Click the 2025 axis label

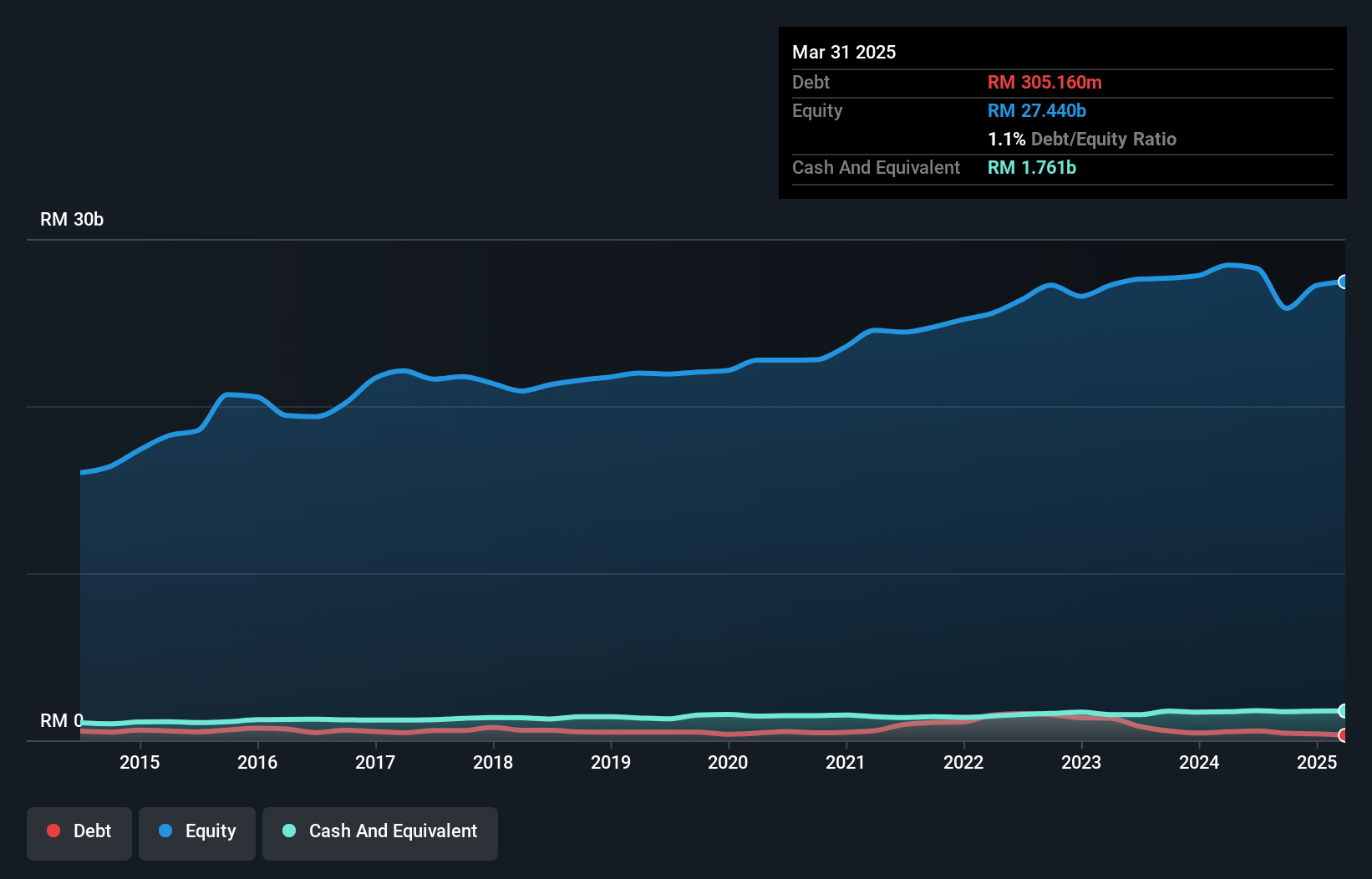[1317, 762]
